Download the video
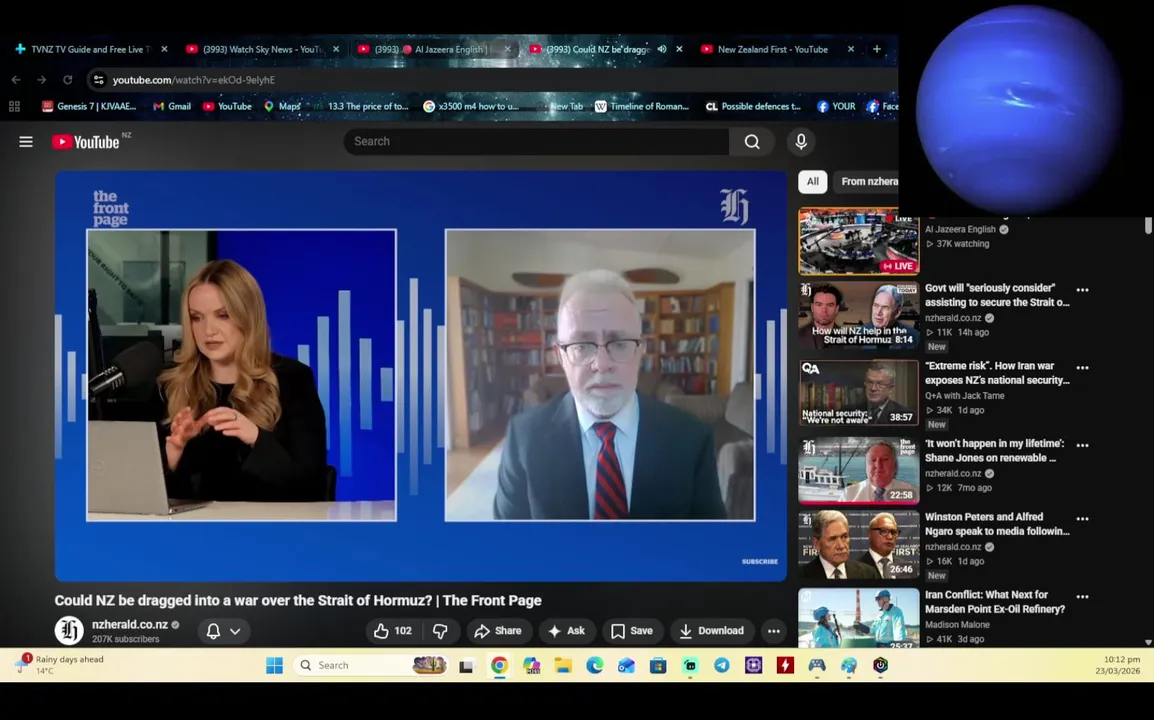The width and height of the screenshot is (1154, 720). tap(711, 631)
